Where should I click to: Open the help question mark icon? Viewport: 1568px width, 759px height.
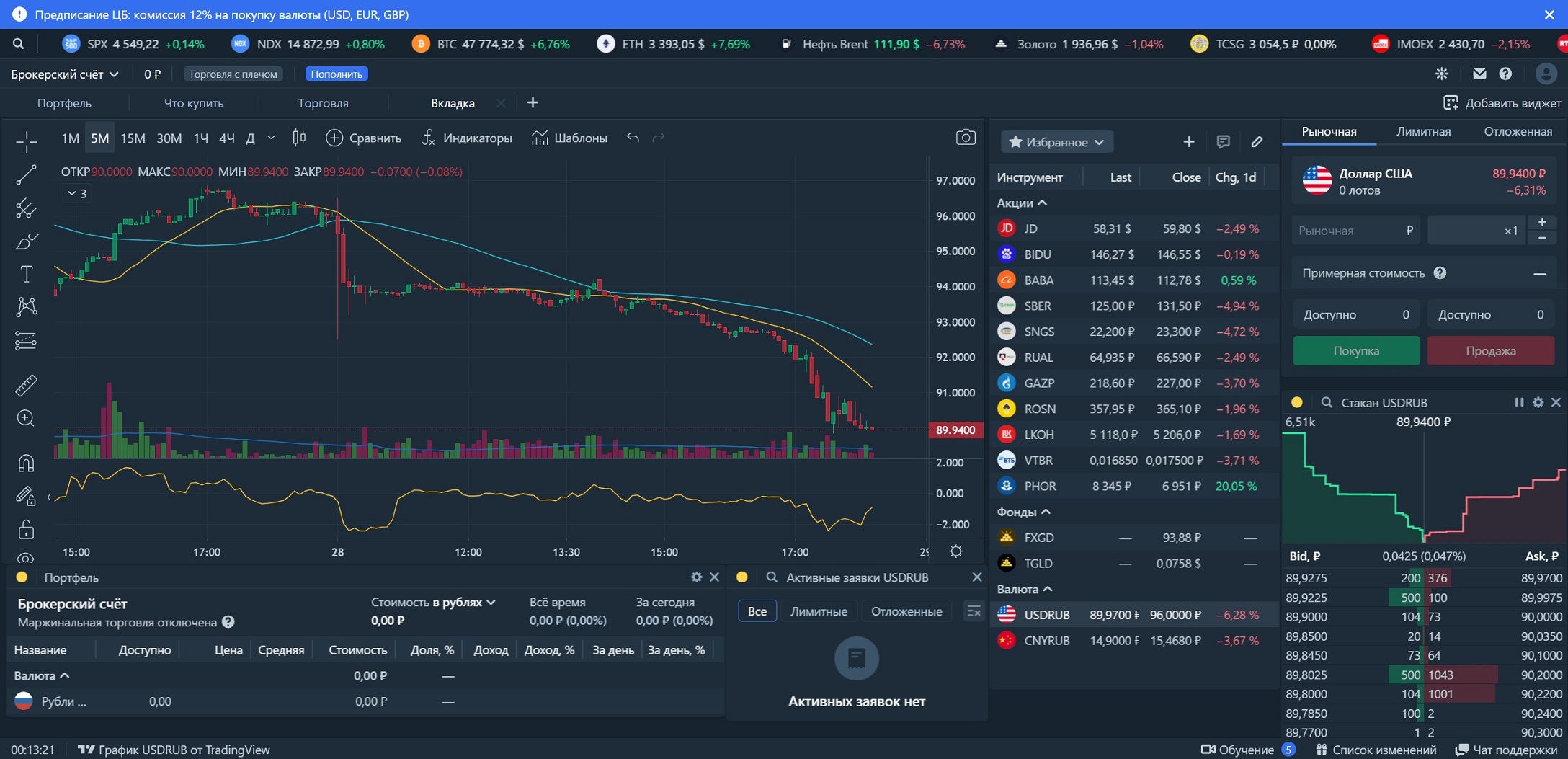point(1505,74)
